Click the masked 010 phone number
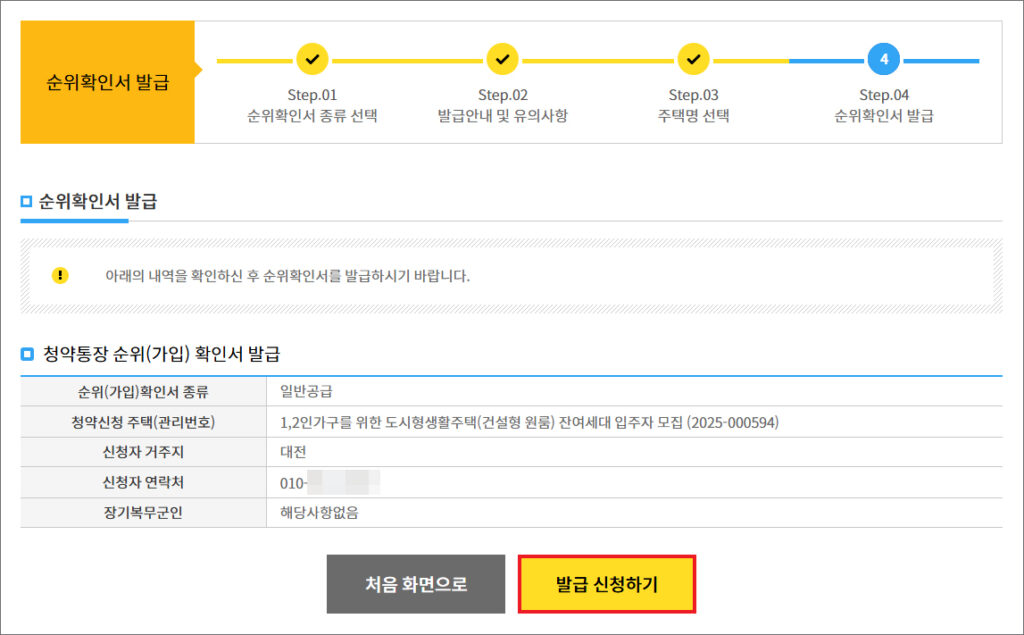1024x635 pixels. (330, 483)
